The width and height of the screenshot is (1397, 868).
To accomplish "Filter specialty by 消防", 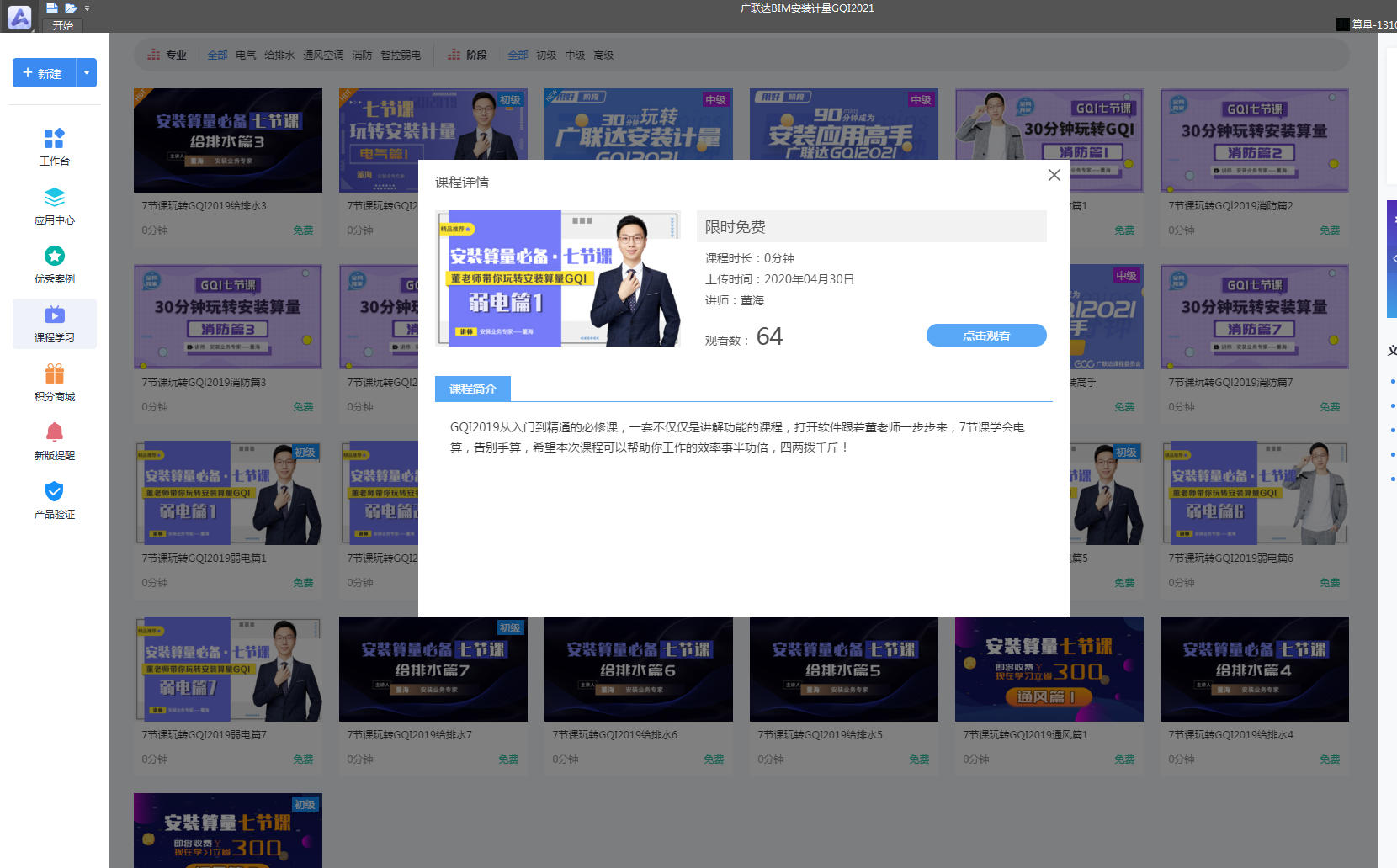I will [362, 56].
